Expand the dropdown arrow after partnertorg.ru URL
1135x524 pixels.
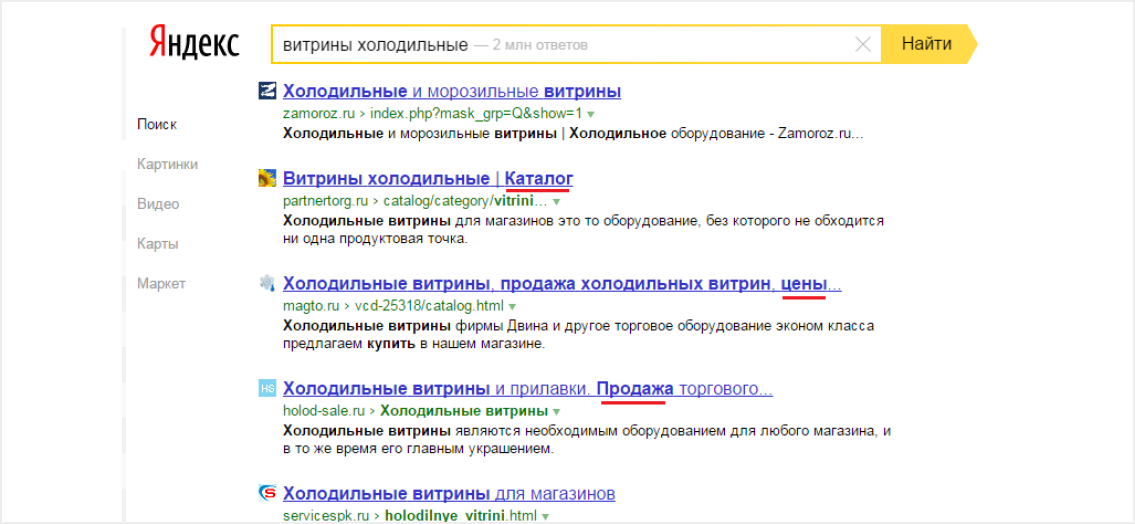(x=557, y=201)
